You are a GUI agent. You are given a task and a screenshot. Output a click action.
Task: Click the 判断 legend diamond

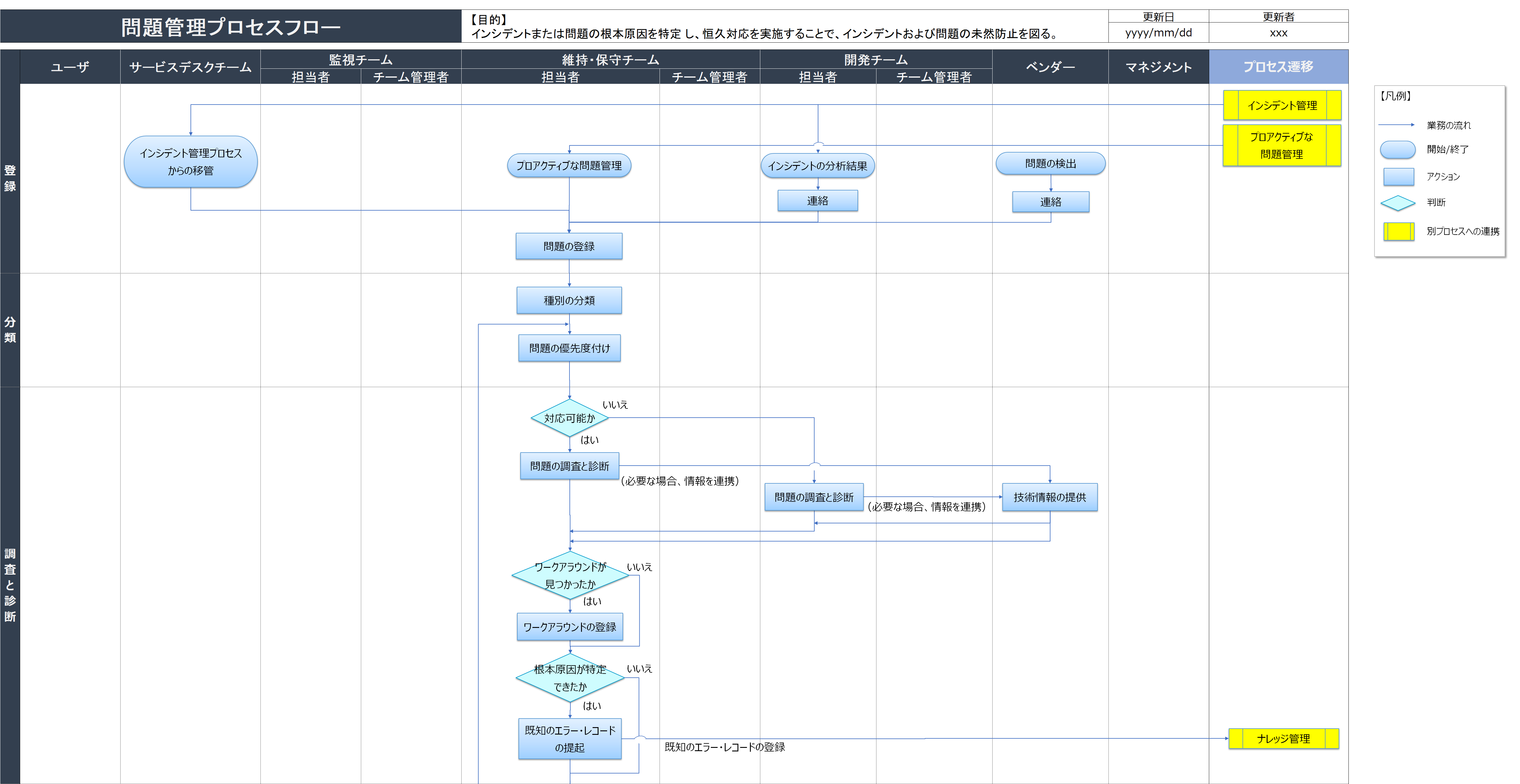[1398, 203]
